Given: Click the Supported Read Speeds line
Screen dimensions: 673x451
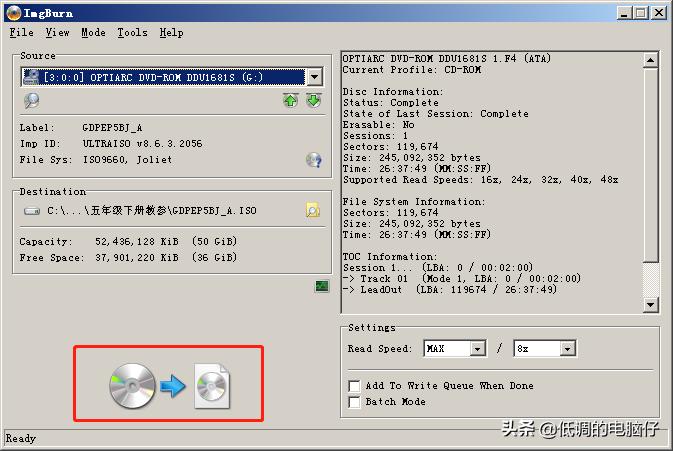Looking at the screenshot, I should (480, 180).
